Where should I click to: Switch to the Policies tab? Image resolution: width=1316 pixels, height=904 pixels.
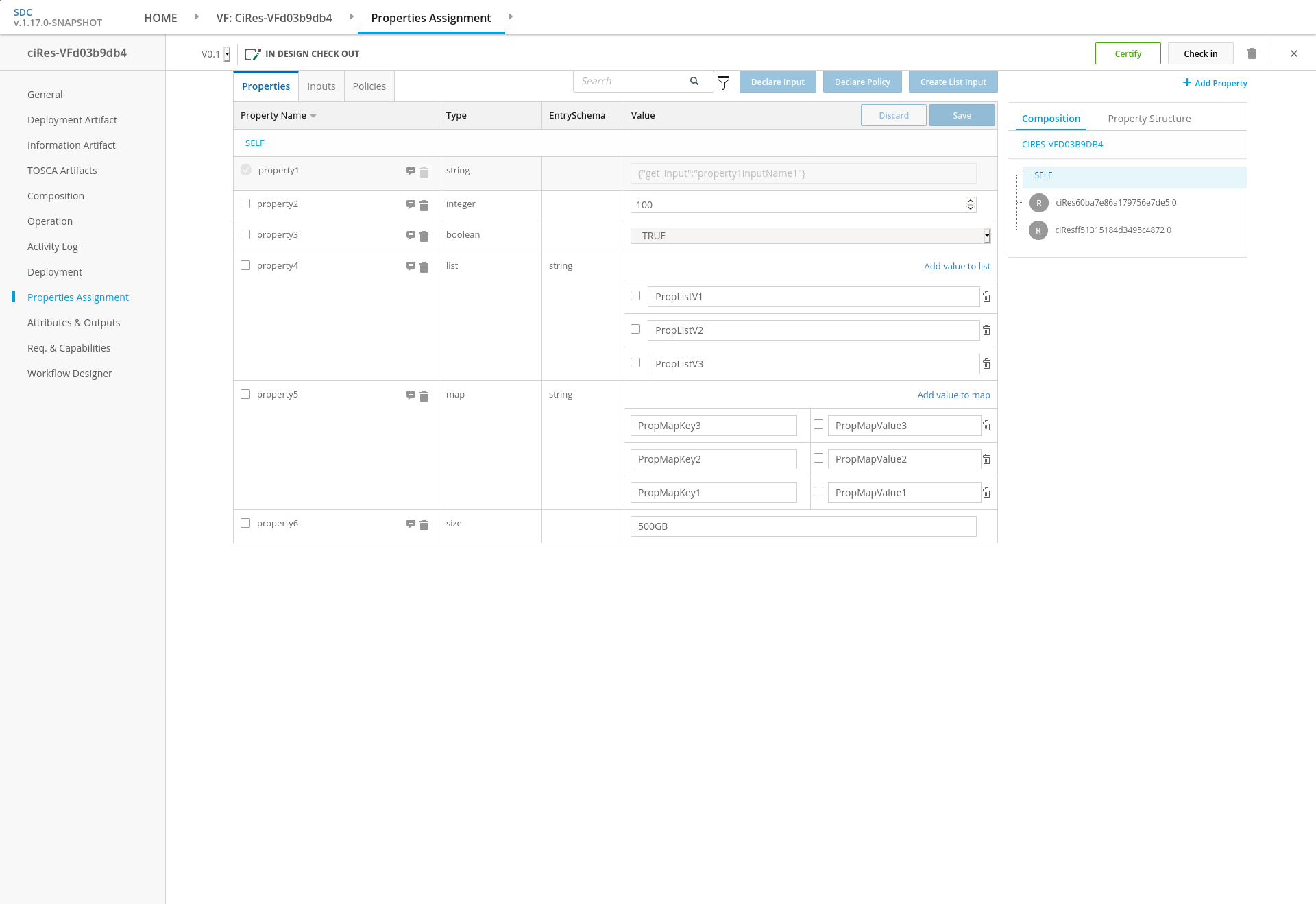tap(369, 86)
